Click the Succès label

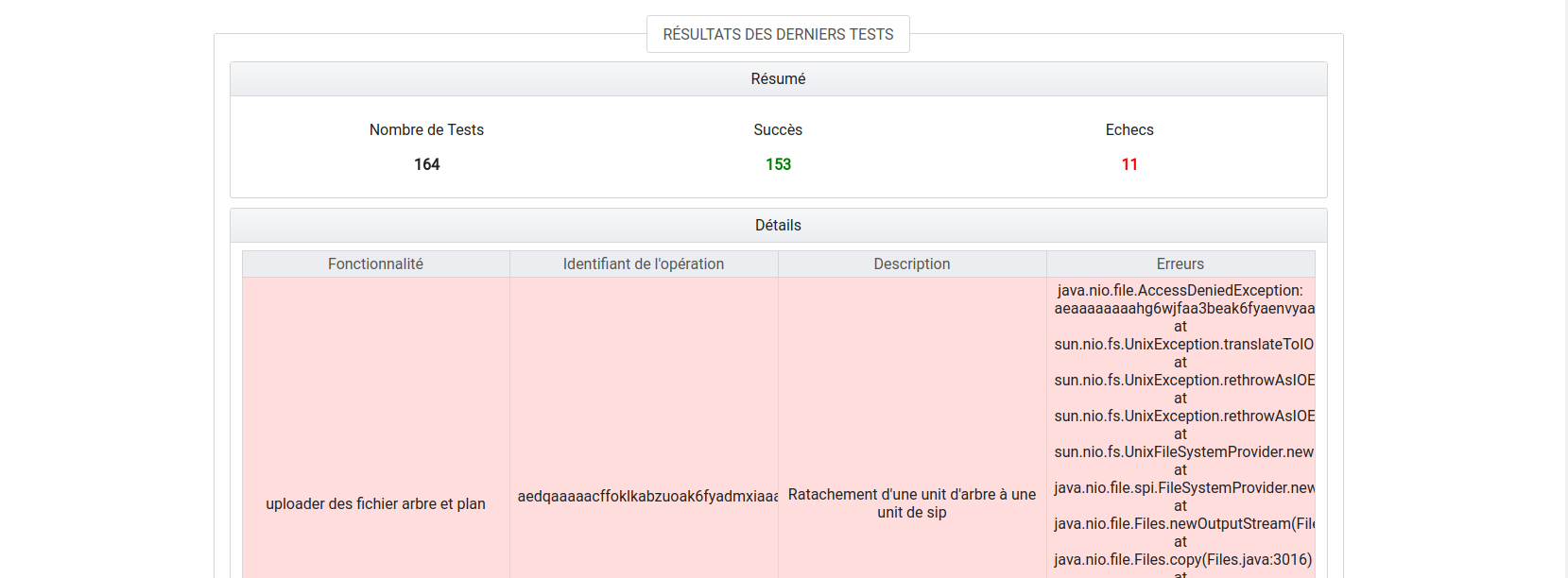click(778, 130)
